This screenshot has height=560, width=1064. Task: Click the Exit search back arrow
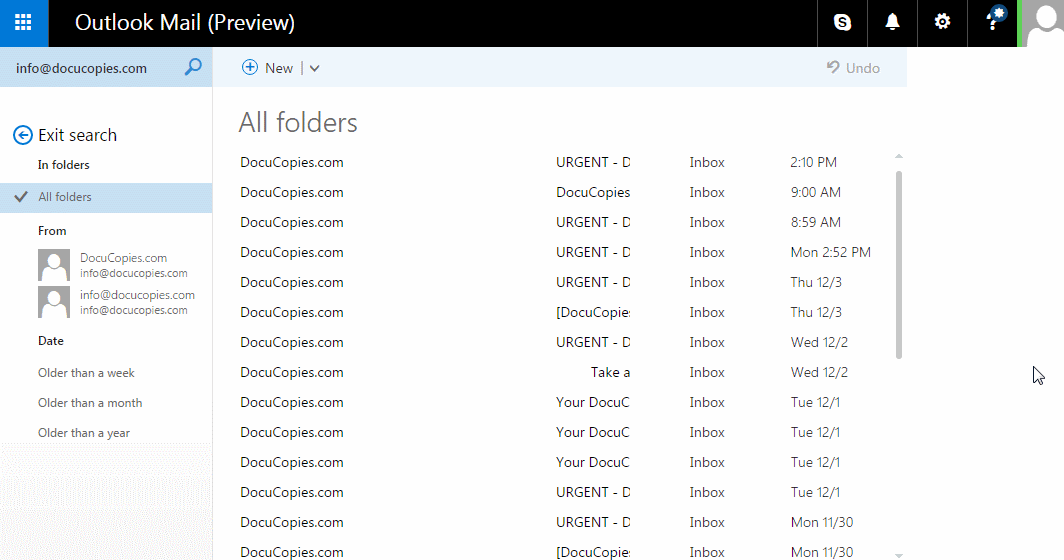pyautogui.click(x=23, y=135)
